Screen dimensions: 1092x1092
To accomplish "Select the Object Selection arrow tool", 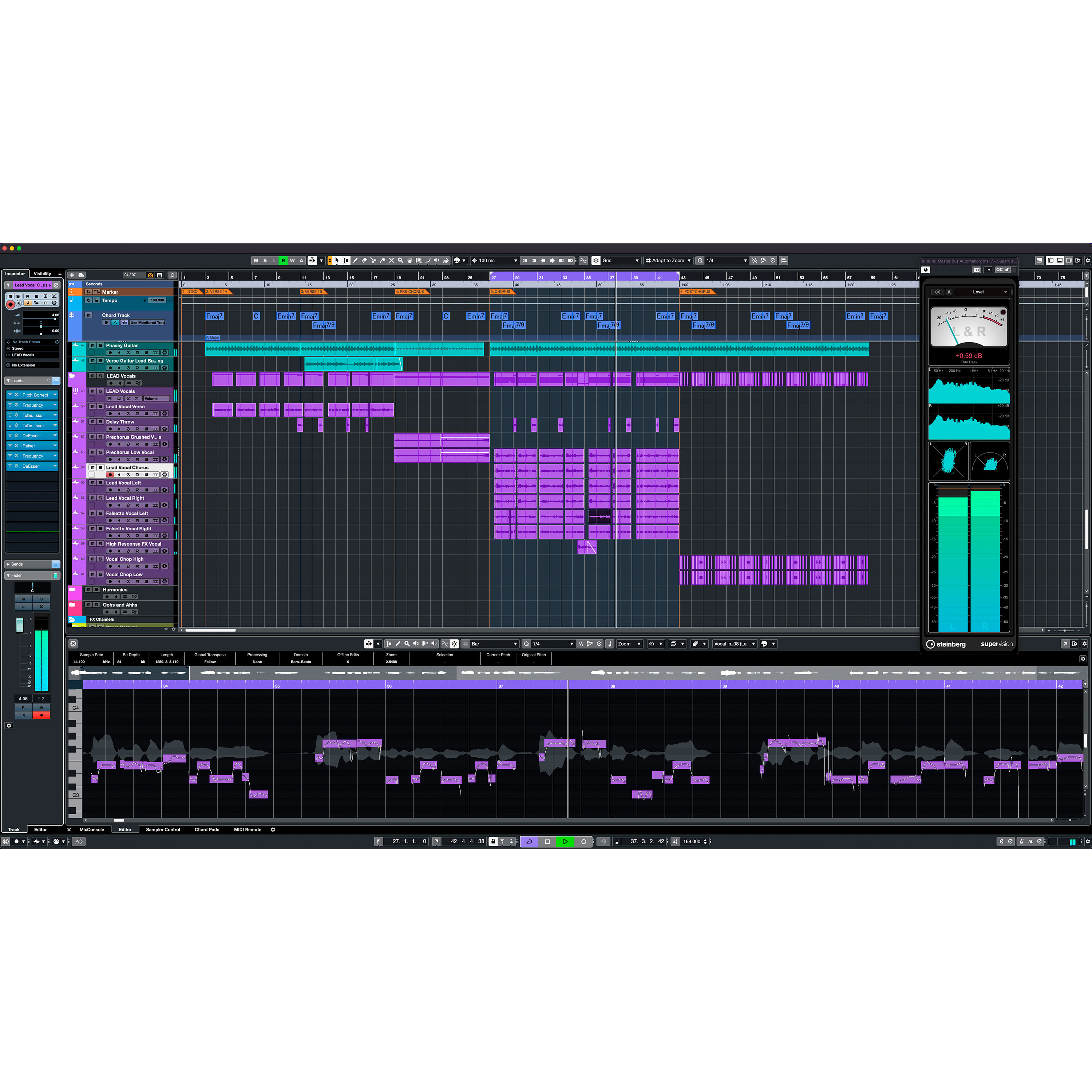I will [337, 261].
